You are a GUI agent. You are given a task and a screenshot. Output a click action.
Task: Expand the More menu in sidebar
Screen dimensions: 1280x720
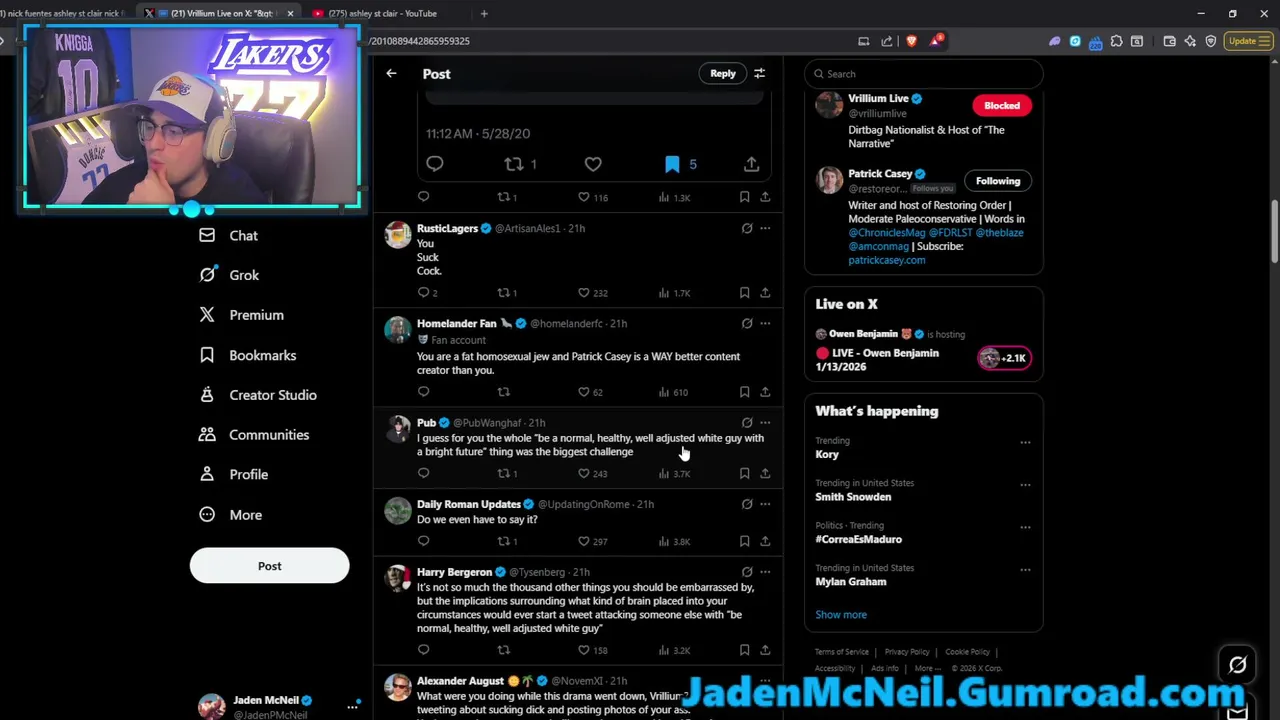tap(230, 515)
